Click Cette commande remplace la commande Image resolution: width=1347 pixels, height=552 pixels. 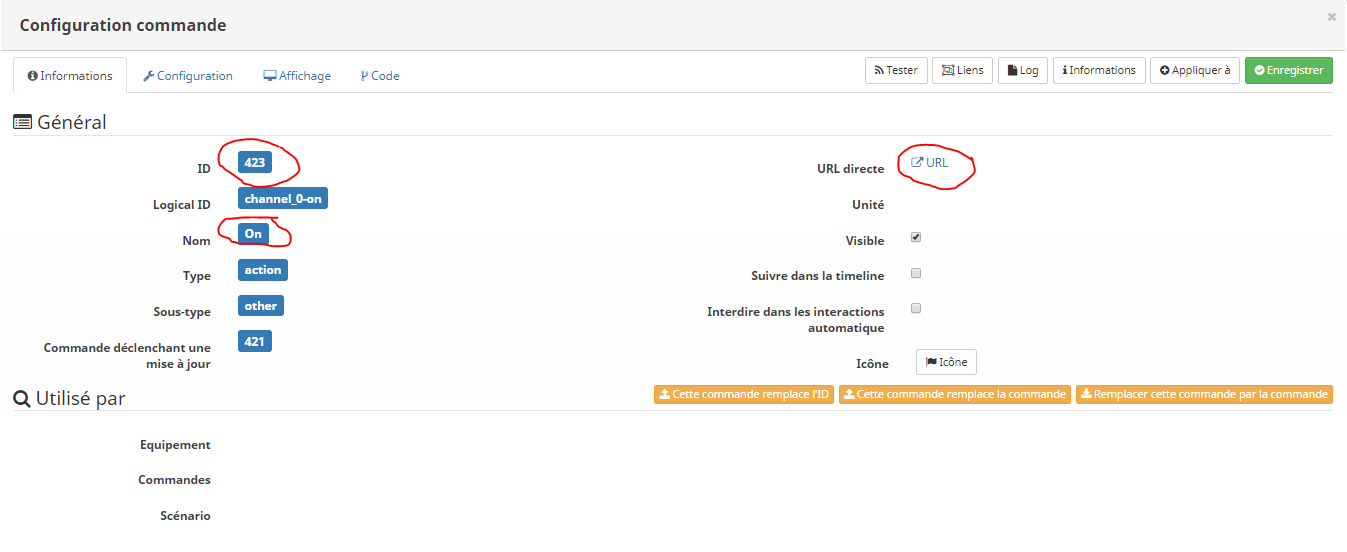pyautogui.click(x=955, y=394)
